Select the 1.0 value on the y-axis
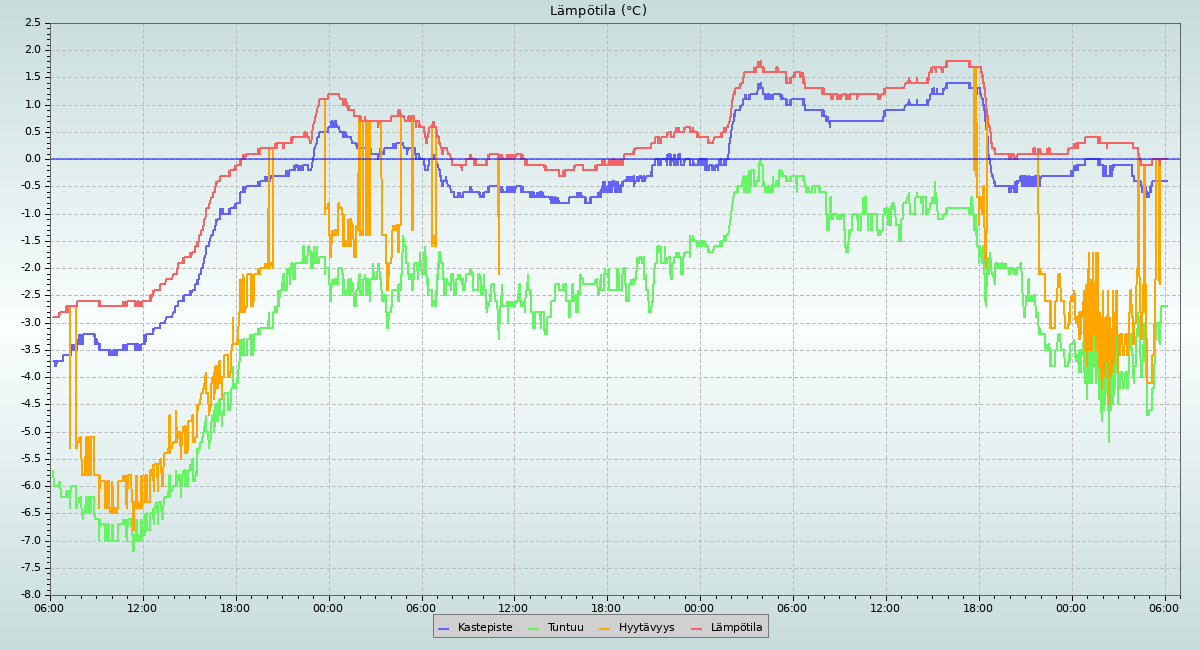This screenshot has width=1200, height=650. 32,104
